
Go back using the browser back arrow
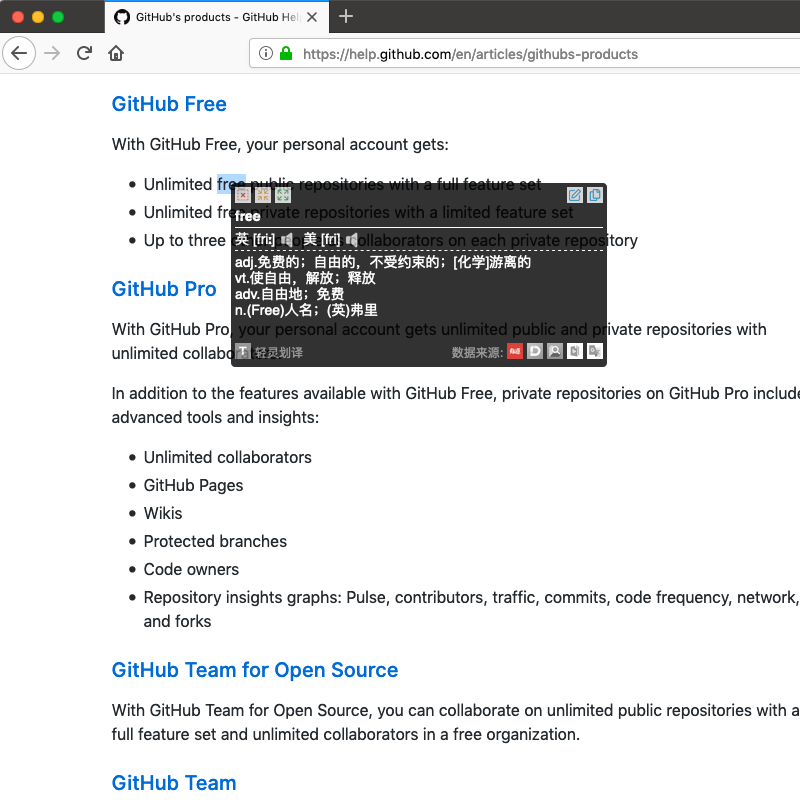coord(19,53)
